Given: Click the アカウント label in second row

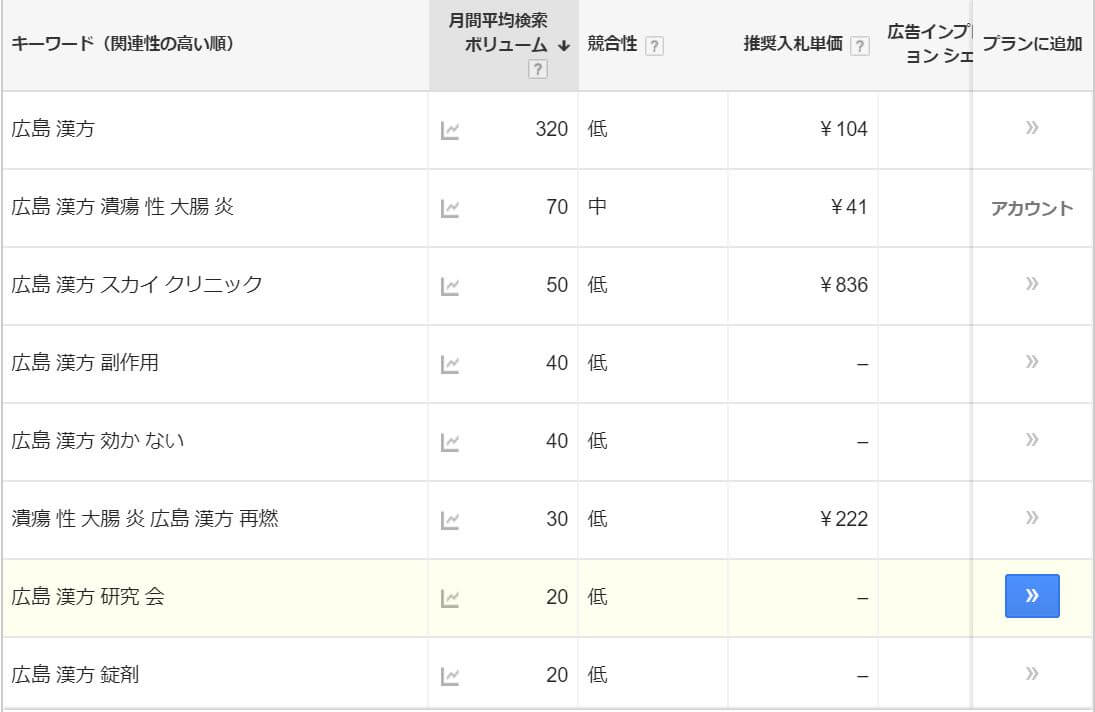Looking at the screenshot, I should 1031,208.
